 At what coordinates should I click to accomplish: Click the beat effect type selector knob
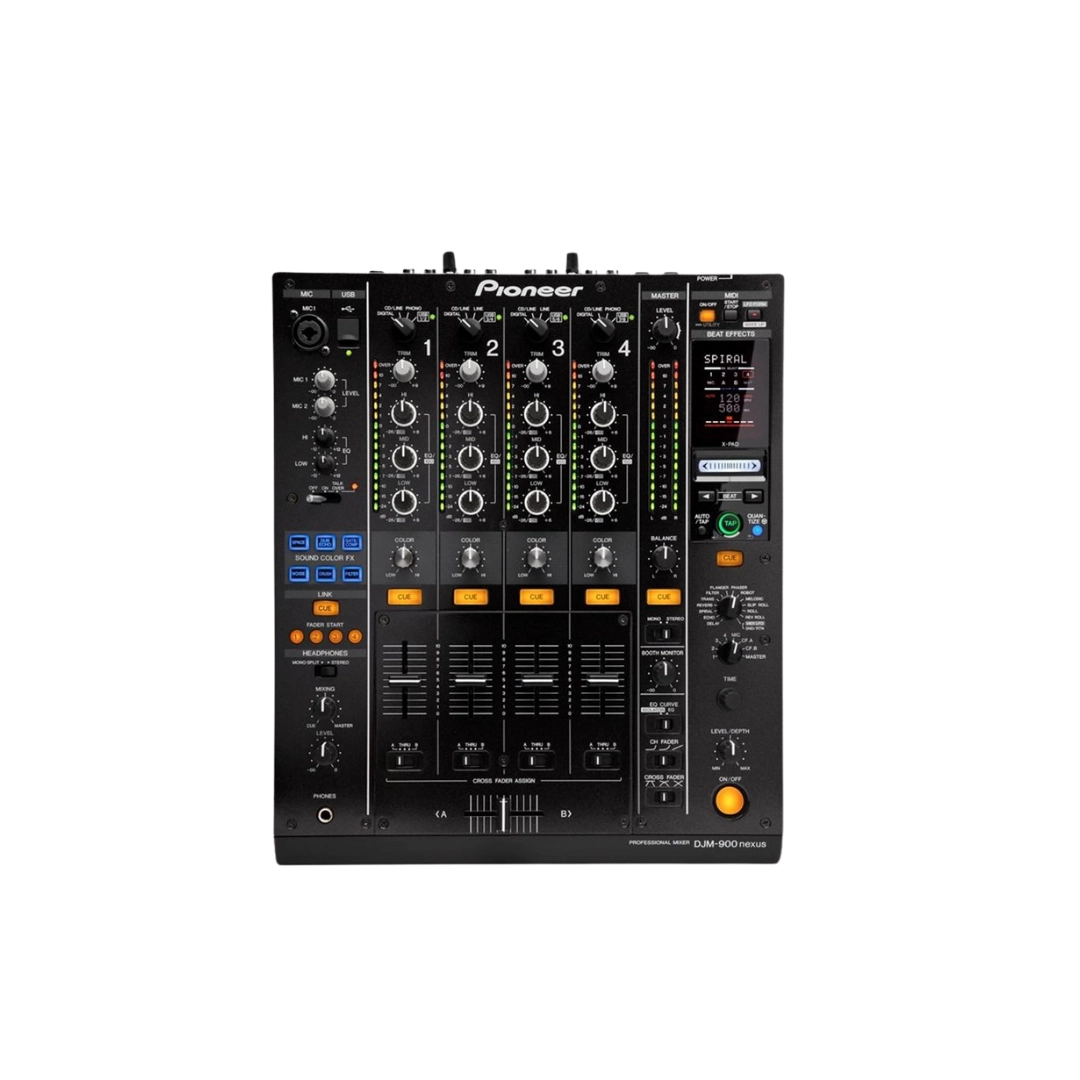point(729,608)
